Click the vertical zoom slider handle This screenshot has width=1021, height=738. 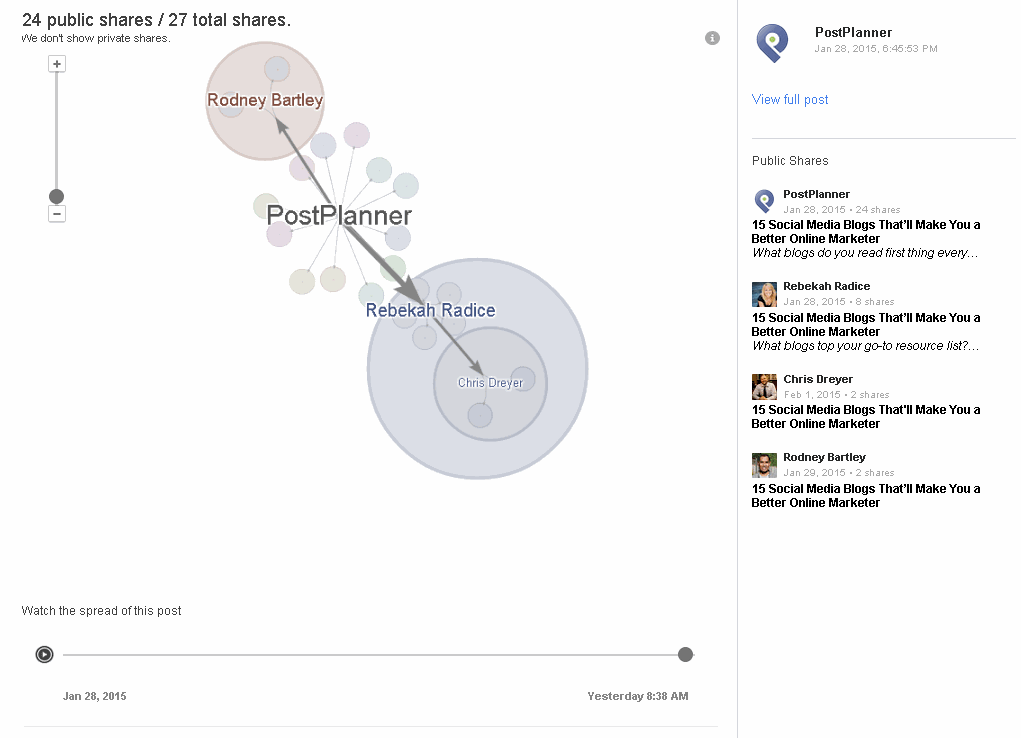point(57,196)
